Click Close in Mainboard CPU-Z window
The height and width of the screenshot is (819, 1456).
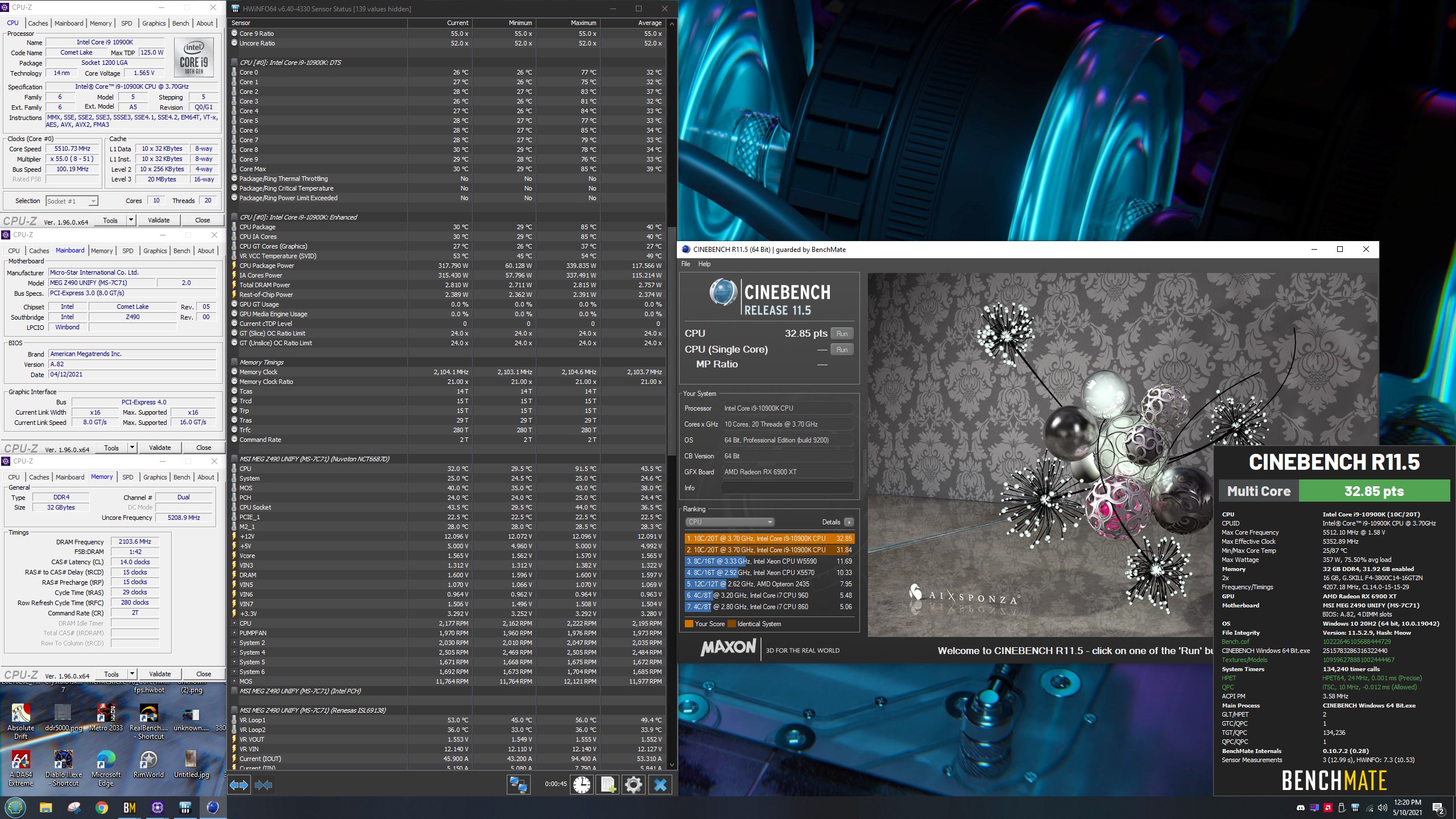pyautogui.click(x=204, y=448)
